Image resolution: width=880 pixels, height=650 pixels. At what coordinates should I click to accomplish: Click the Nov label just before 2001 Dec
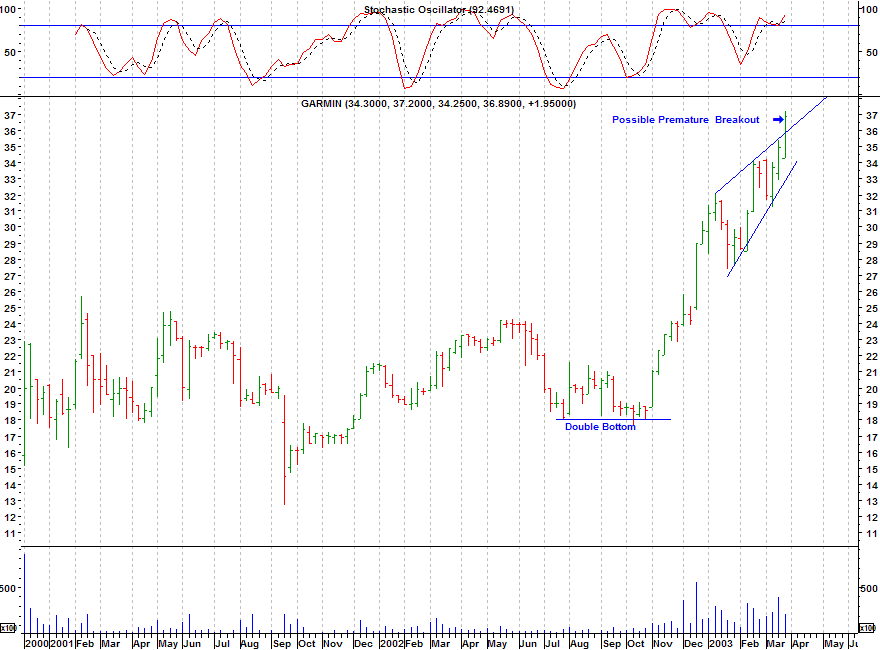(332, 644)
